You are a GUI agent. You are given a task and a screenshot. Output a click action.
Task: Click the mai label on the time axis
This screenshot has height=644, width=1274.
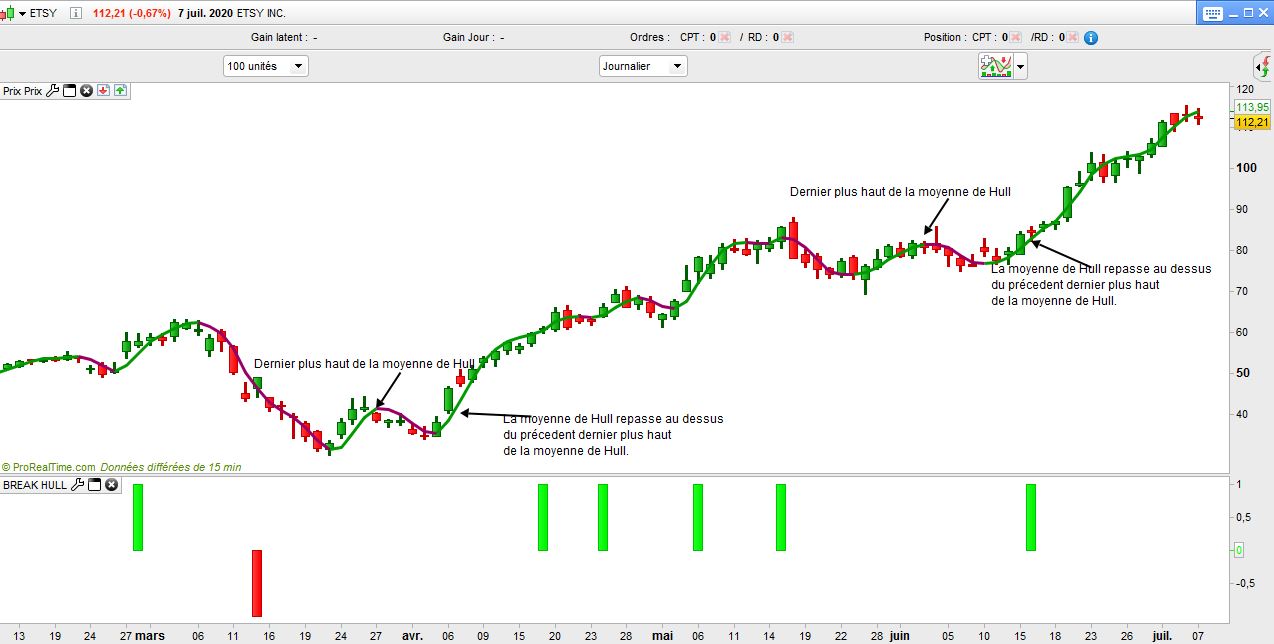click(662, 635)
